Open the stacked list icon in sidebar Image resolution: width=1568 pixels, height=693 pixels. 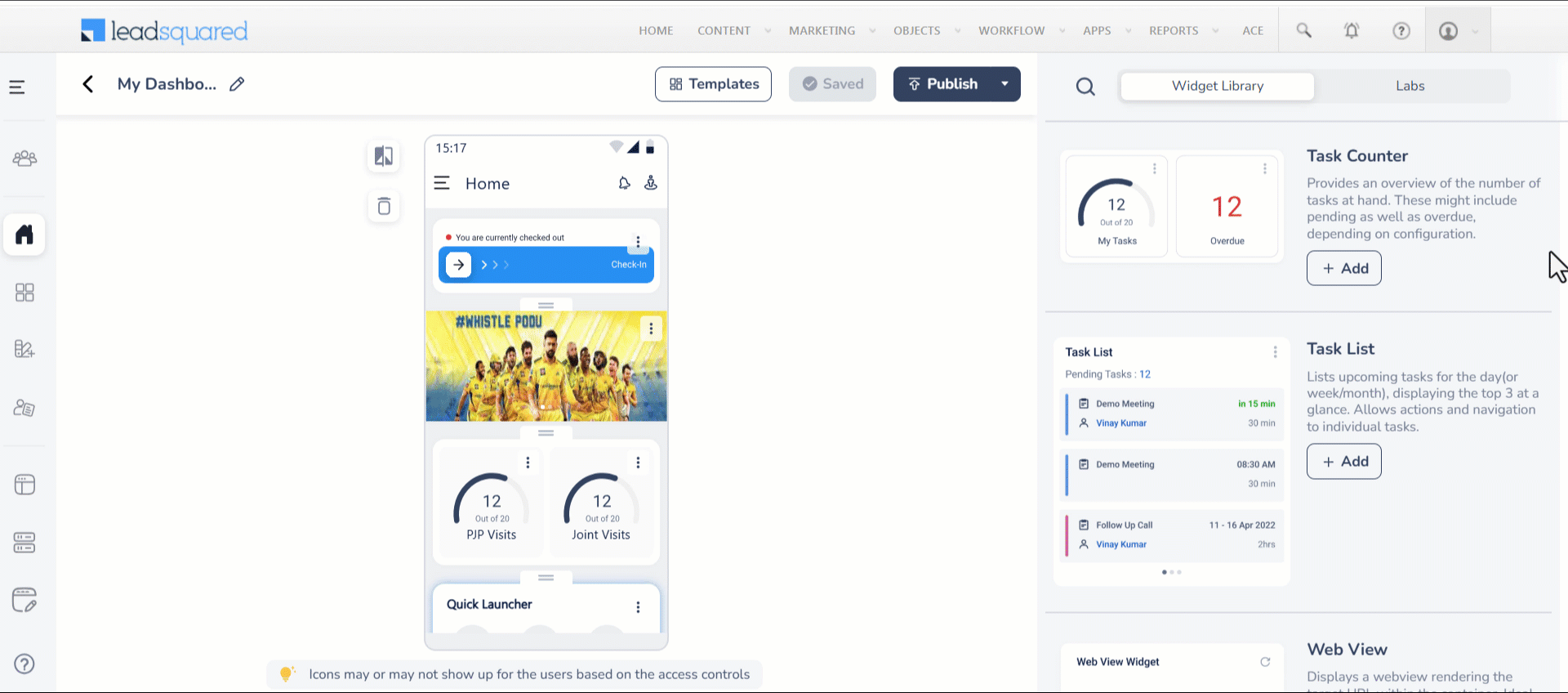tap(24, 543)
